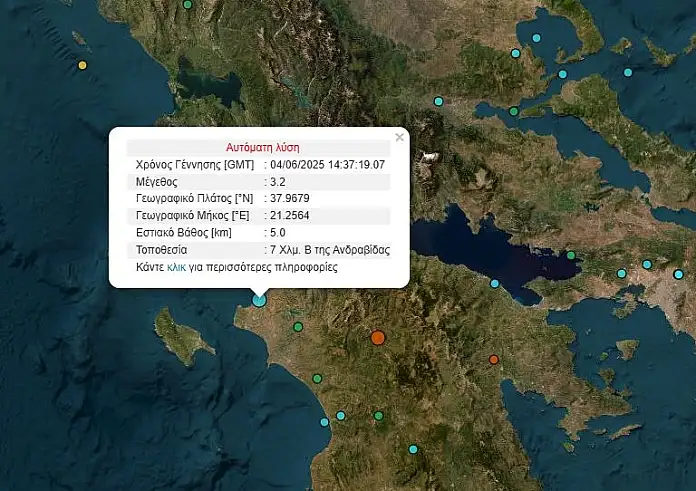The width and height of the screenshot is (696, 491).
Task: Click the magnitude value 3.2
Action: (277, 182)
